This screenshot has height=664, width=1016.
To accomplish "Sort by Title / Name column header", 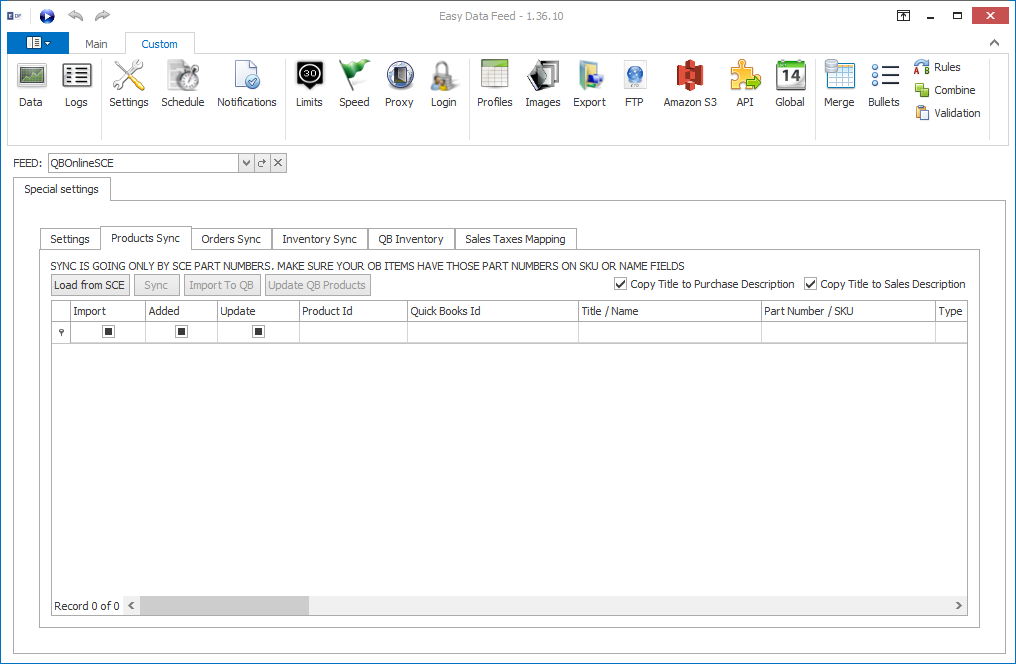I will tap(669, 311).
